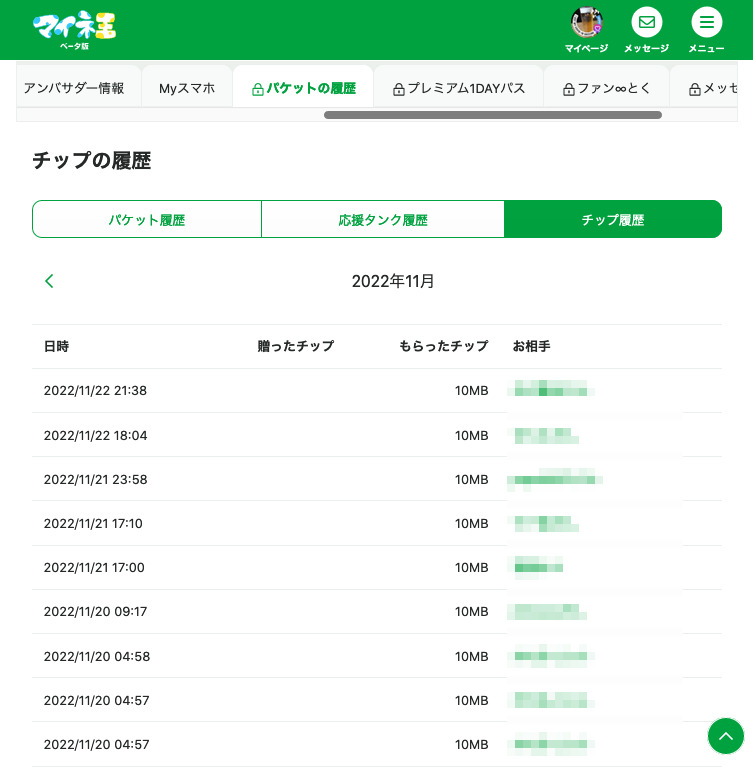
Task: Show the パケット履歴 view
Action: [147, 219]
